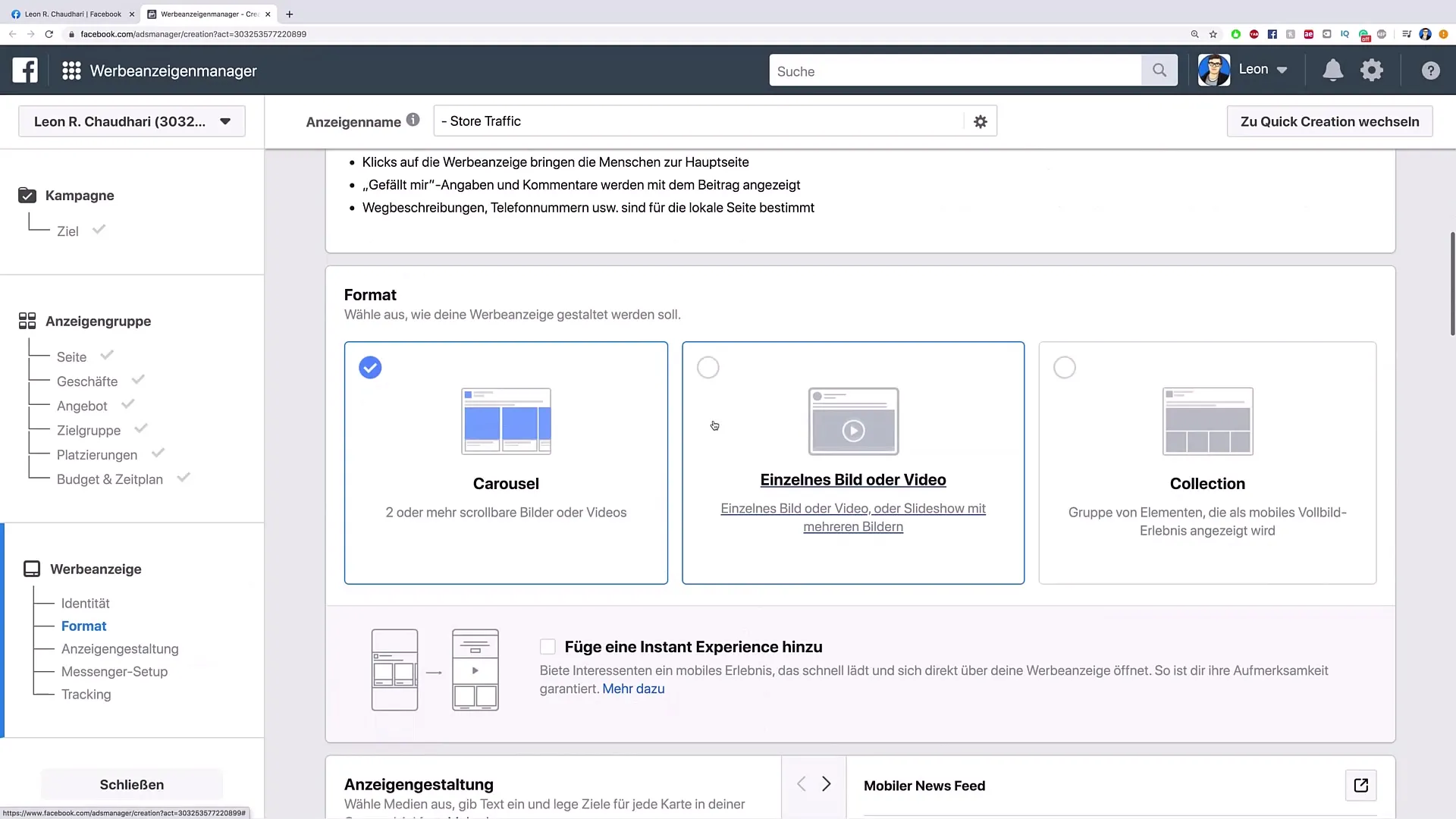
Task: Click the Facebook home icon
Action: point(24,70)
